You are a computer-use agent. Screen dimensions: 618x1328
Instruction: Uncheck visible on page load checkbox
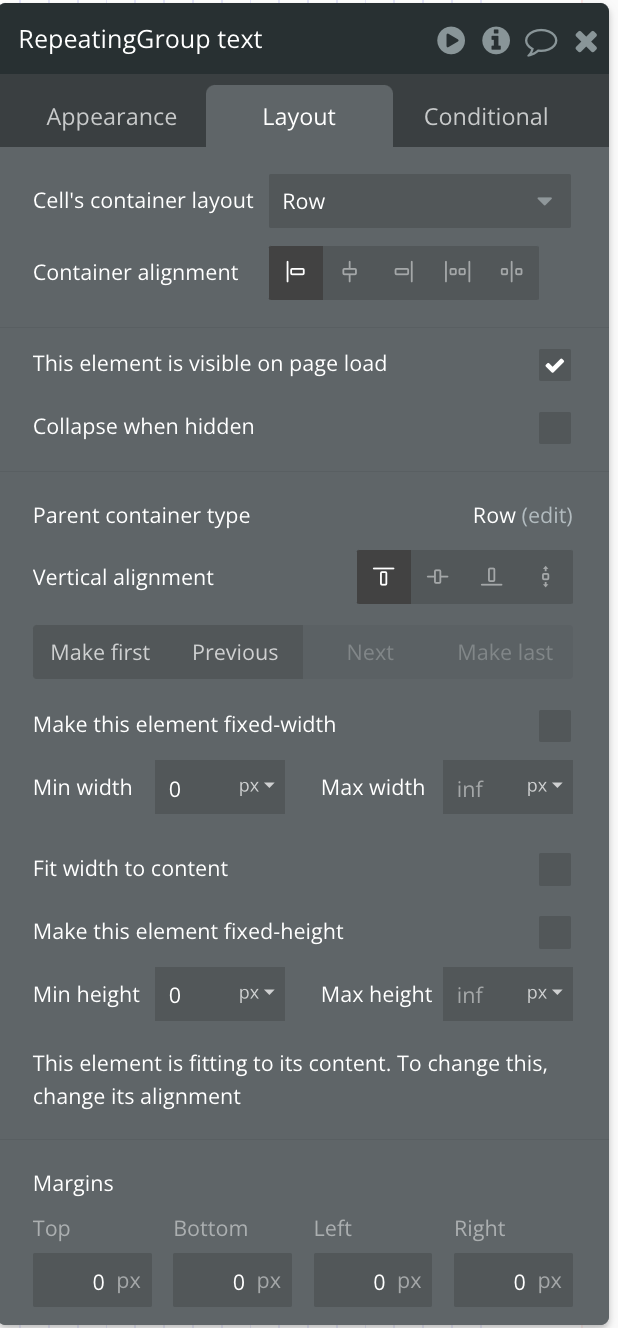555,365
